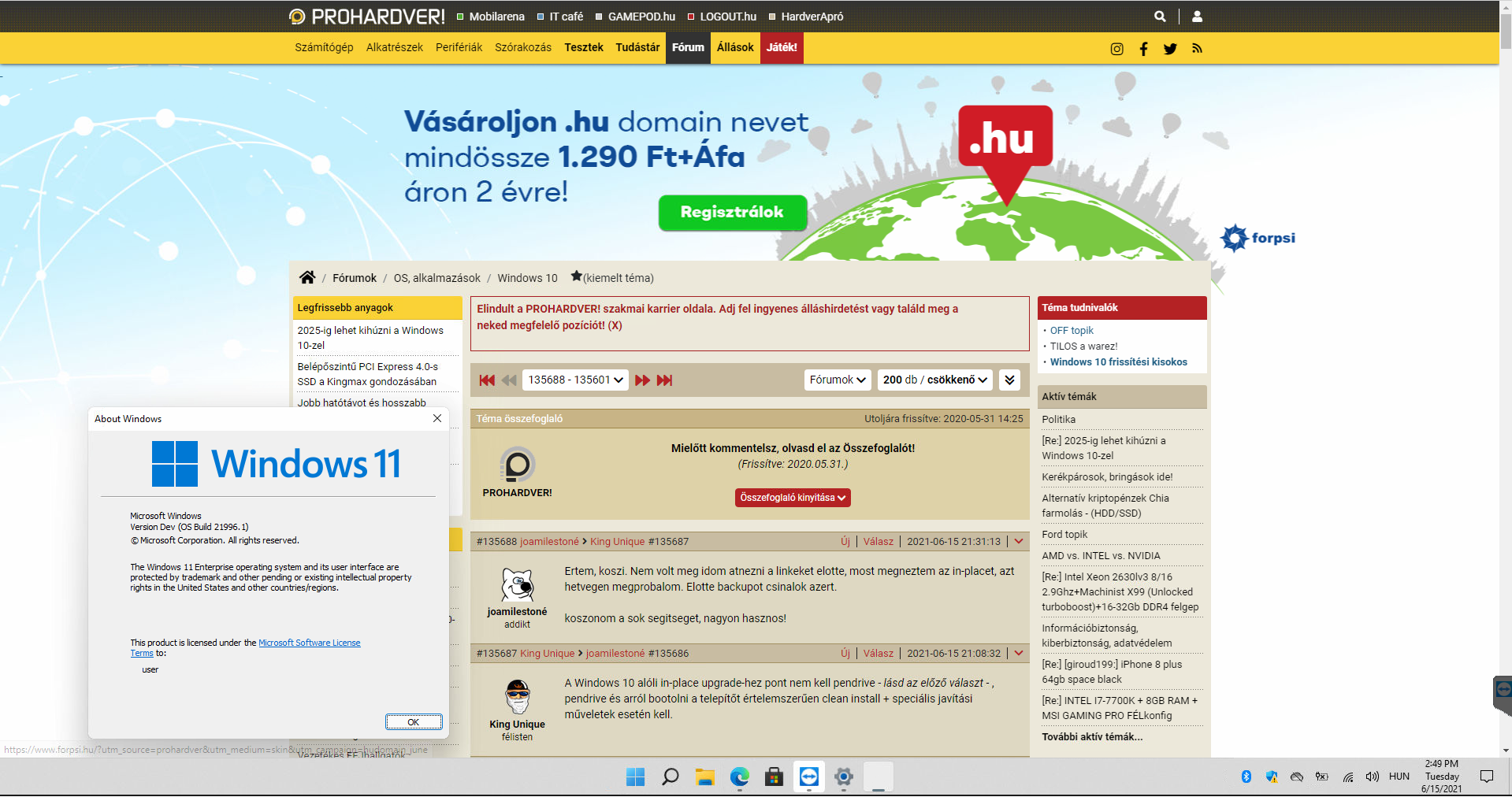This screenshot has width=1512, height=797.
Task: Click the star icon before kiemelt téma
Action: pos(577,276)
